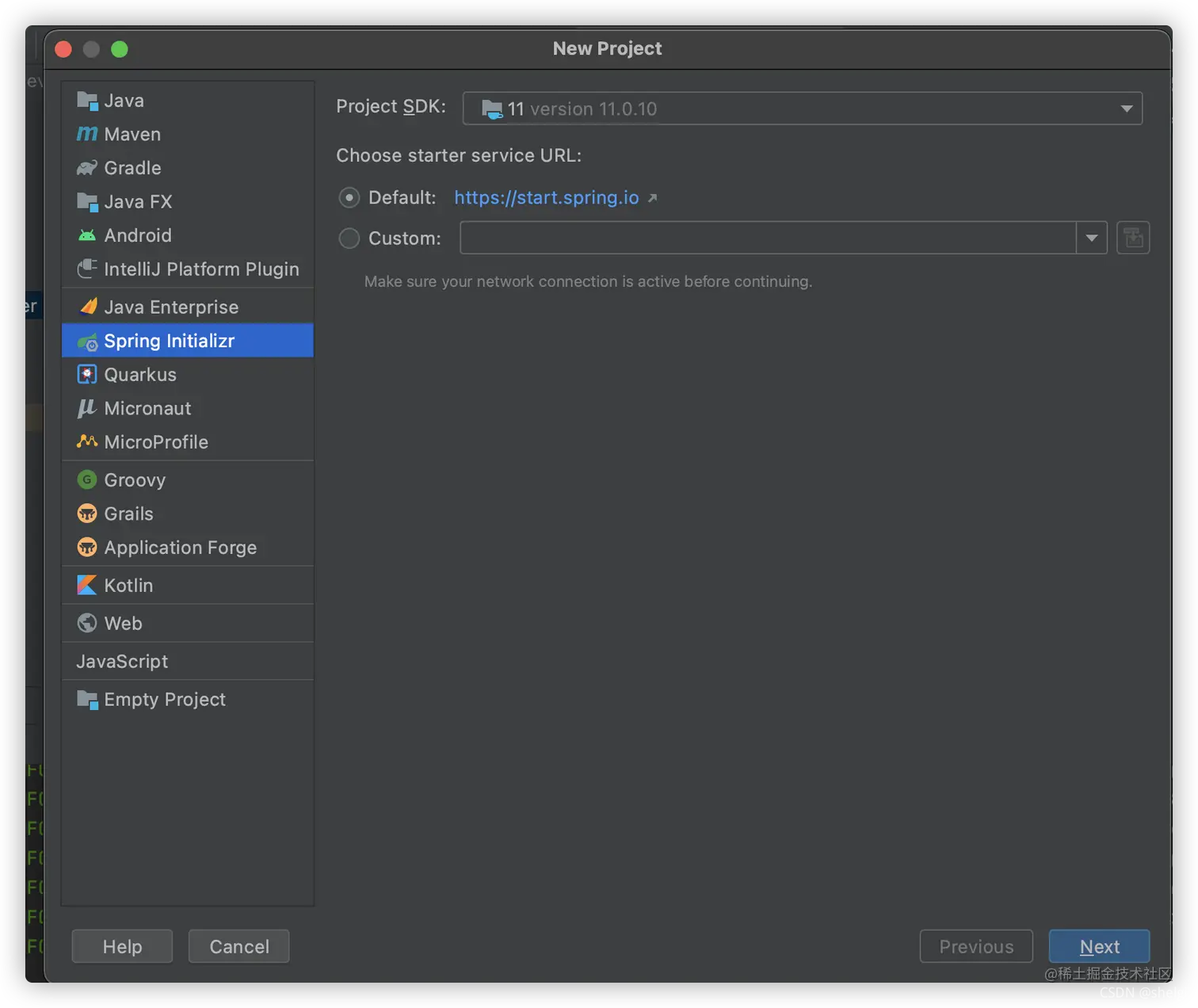Click the Kotlin logo icon
This screenshot has width=1198, height=1008.
(87, 585)
